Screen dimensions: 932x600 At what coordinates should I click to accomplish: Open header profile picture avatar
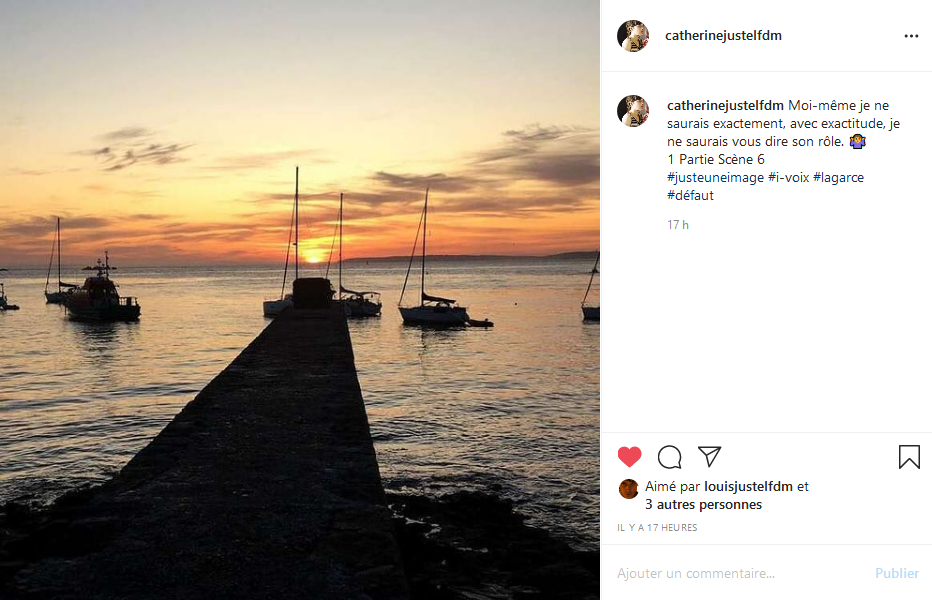click(633, 36)
